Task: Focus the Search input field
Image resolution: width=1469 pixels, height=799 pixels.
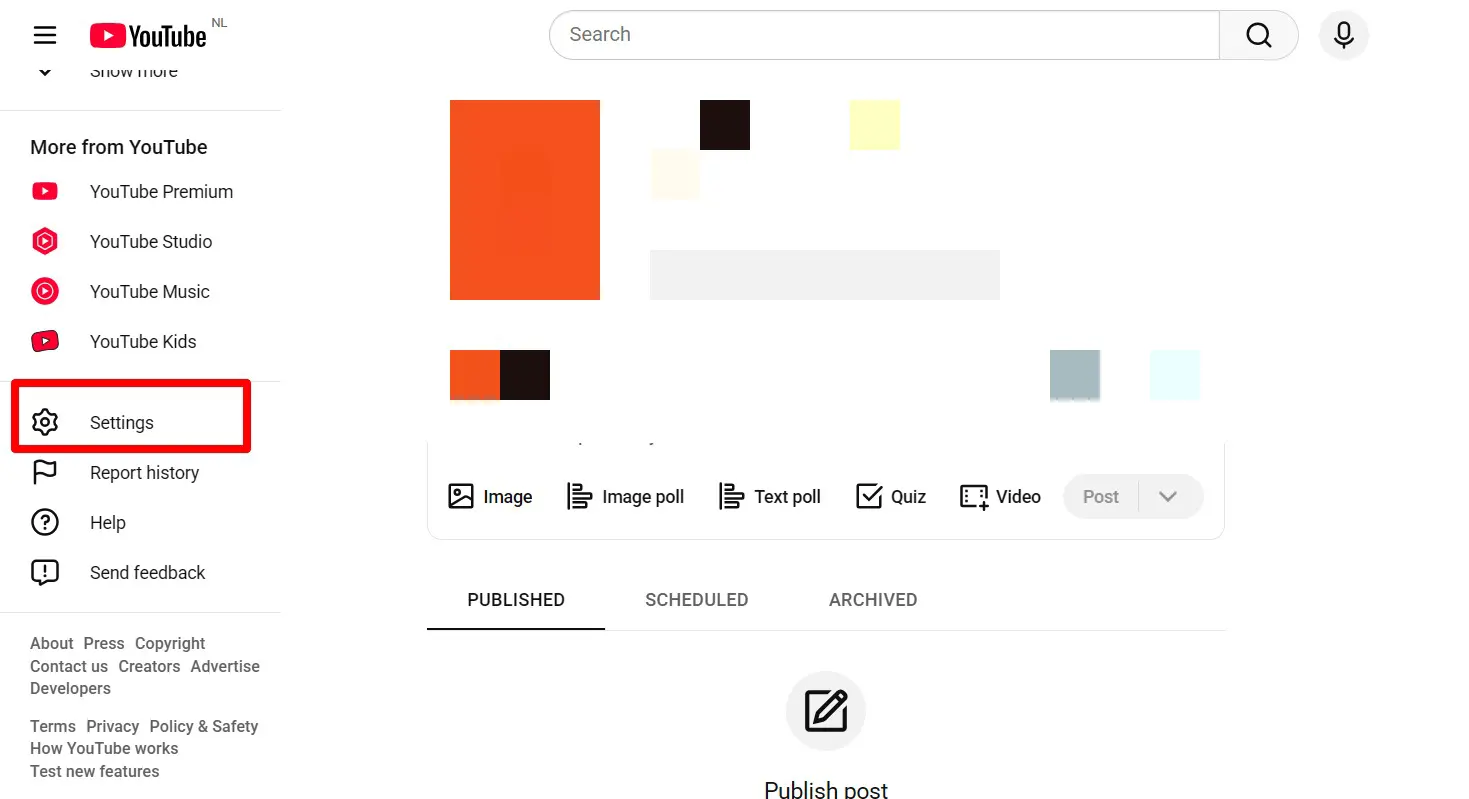Action: [x=884, y=36]
